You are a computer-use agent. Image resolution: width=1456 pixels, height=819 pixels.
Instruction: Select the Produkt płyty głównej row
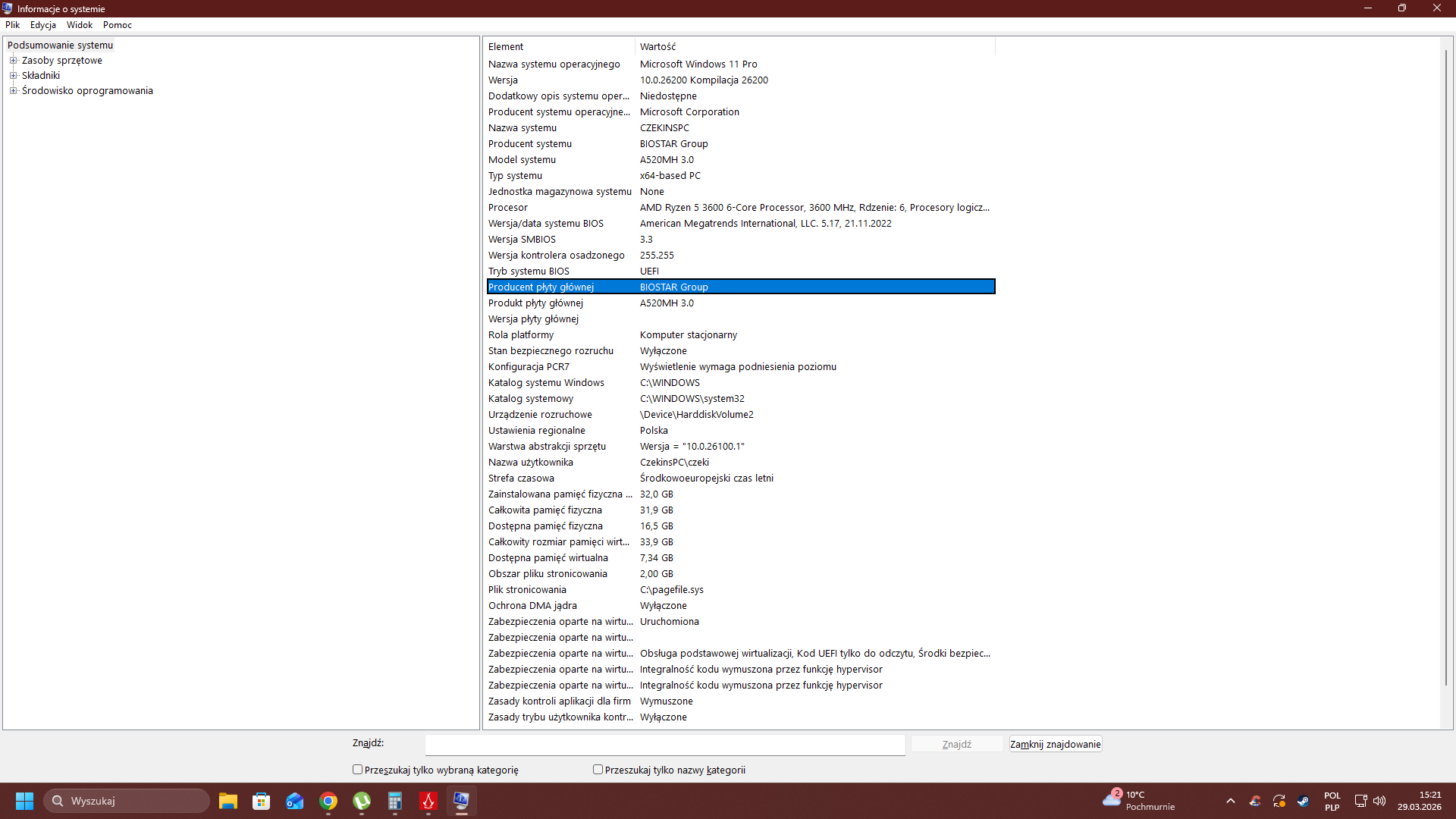tap(741, 303)
